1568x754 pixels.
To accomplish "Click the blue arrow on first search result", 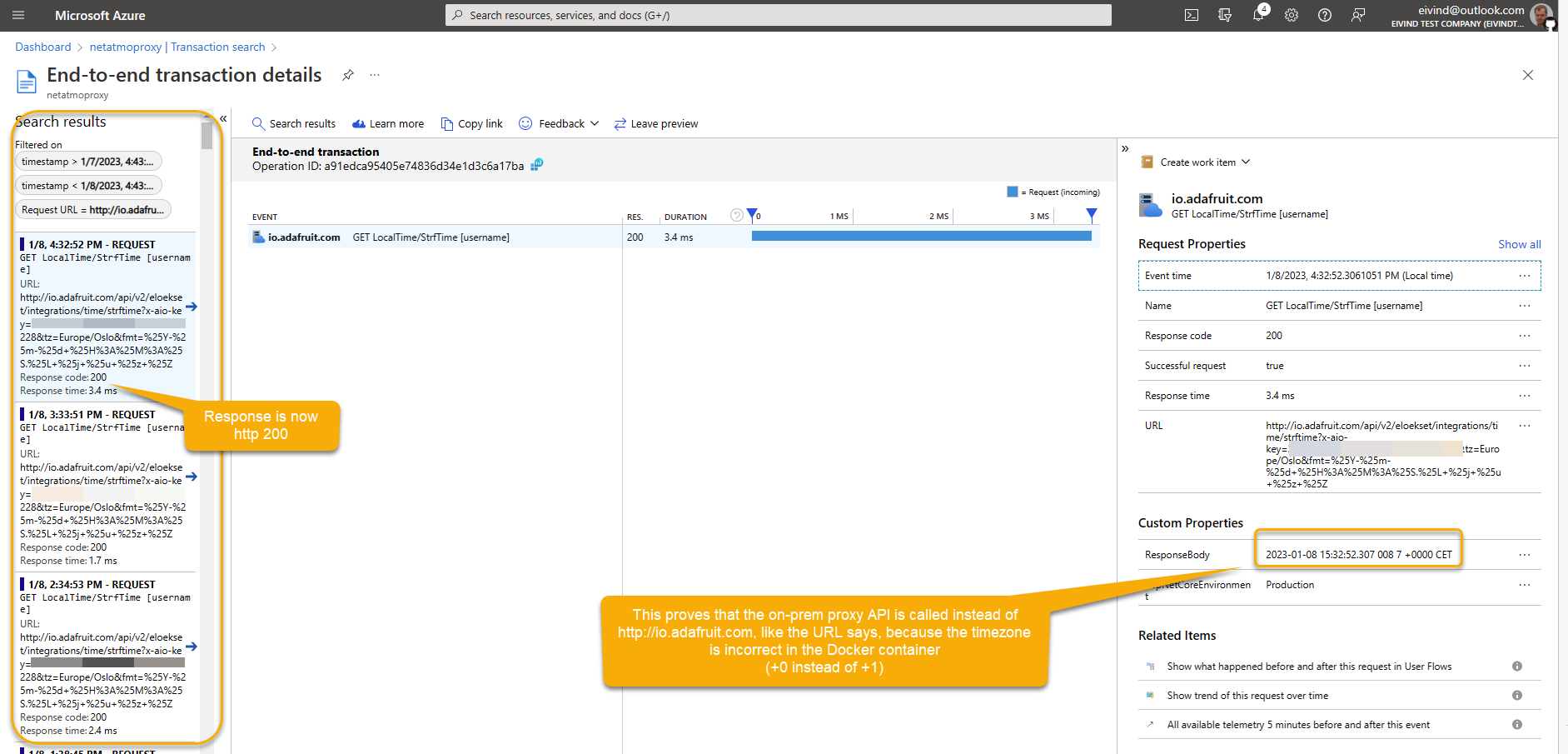I will [x=192, y=307].
